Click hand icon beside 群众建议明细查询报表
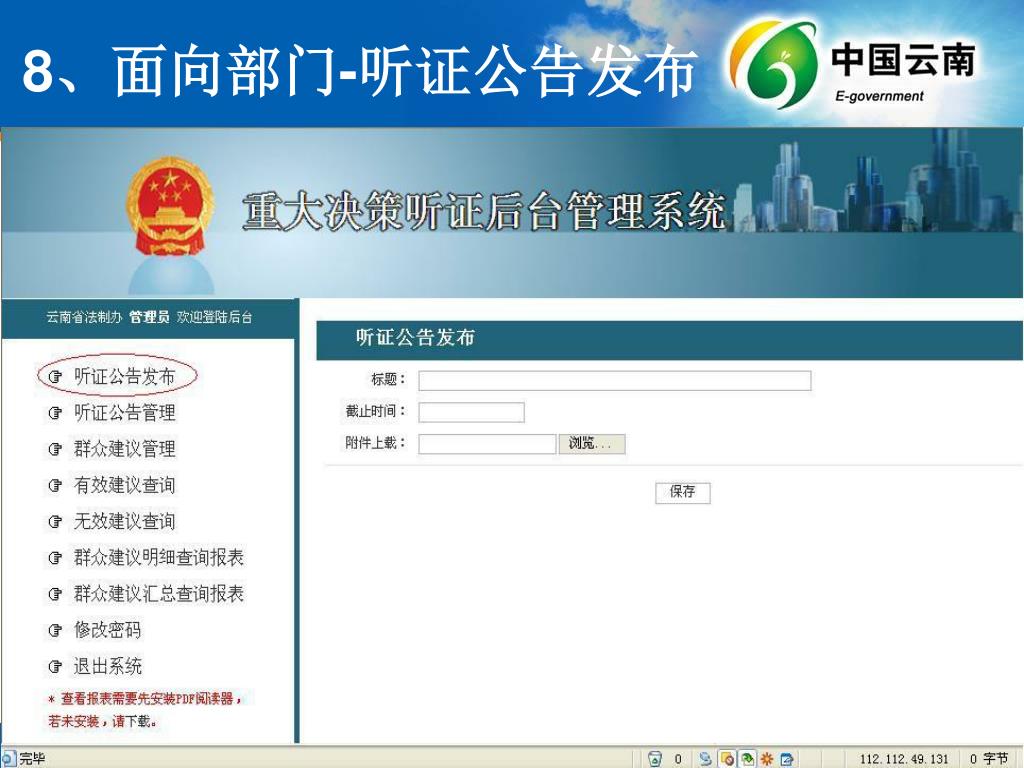 (x=56, y=558)
